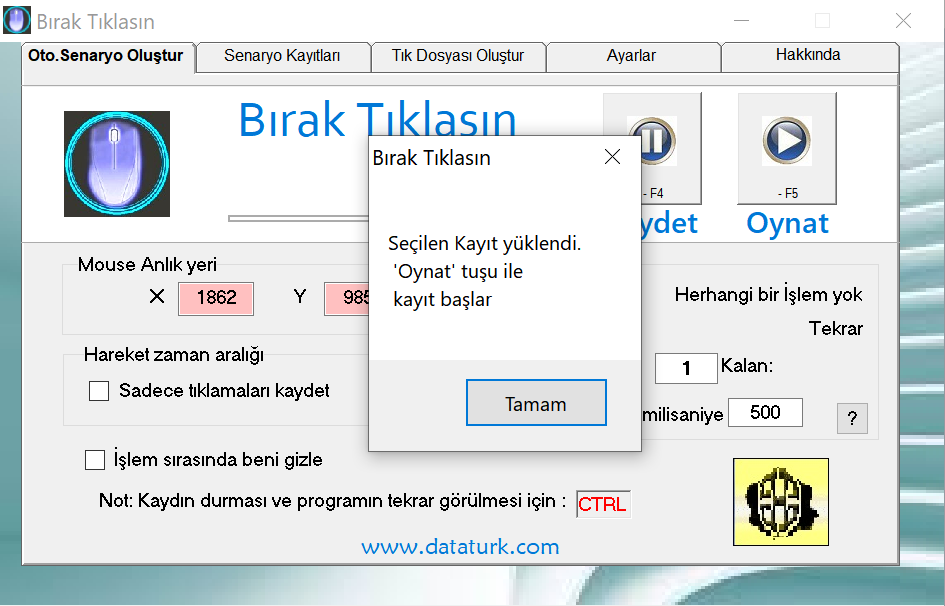The image size is (945, 606).
Task: Enable Sadece tıklamaları kaydet checkbox
Action: pyautogui.click(x=99, y=390)
